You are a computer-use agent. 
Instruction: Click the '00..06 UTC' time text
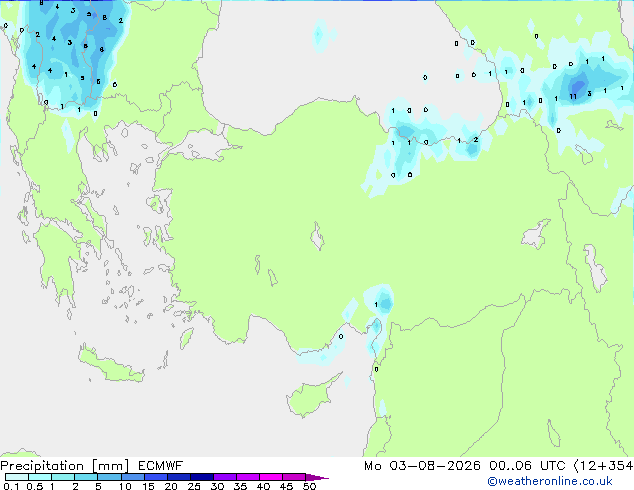527,466
